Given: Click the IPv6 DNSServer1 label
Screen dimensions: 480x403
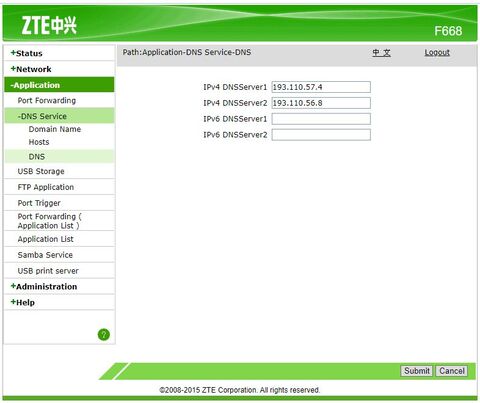Looking at the screenshot, I should click(x=235, y=119).
